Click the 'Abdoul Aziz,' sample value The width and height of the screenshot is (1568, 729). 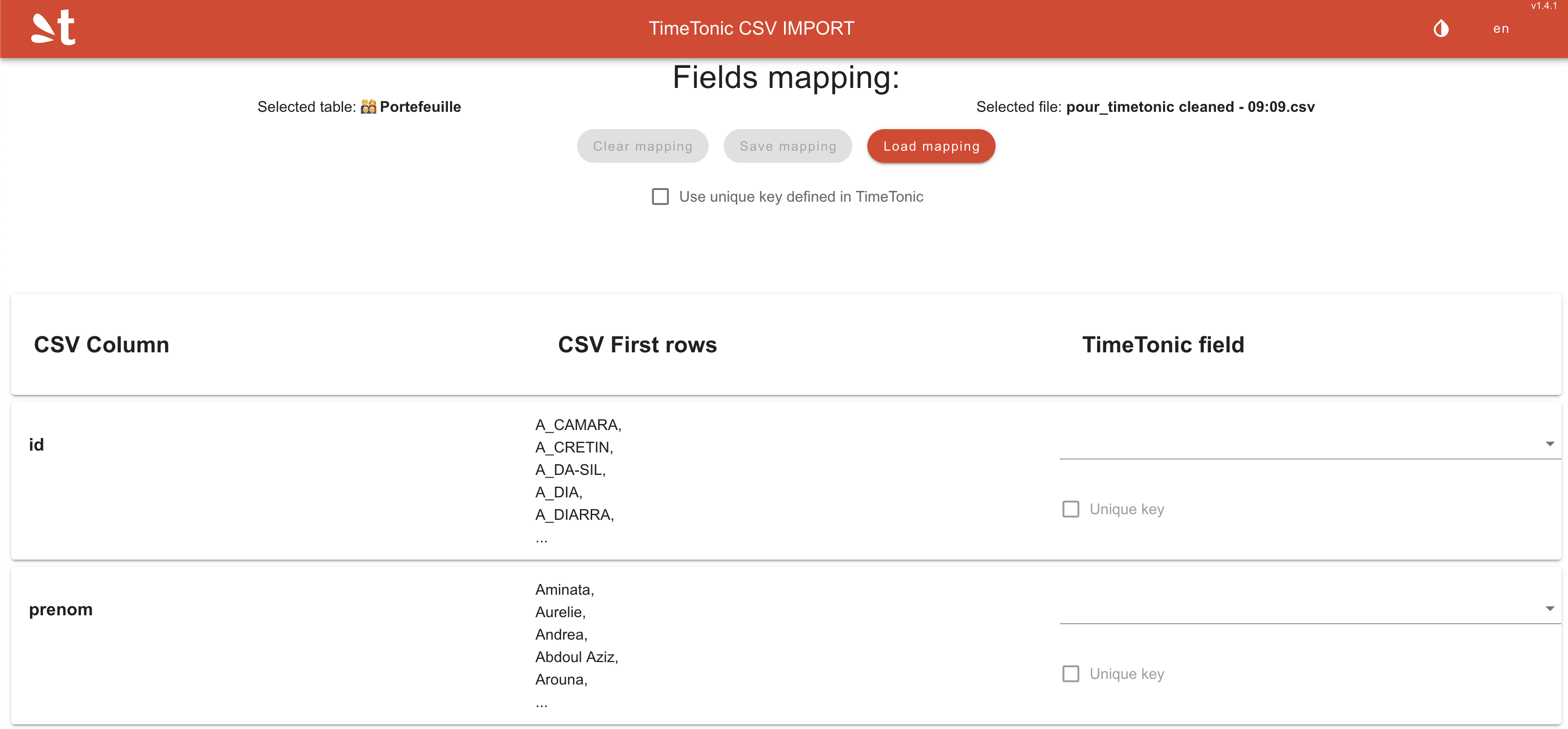577,657
